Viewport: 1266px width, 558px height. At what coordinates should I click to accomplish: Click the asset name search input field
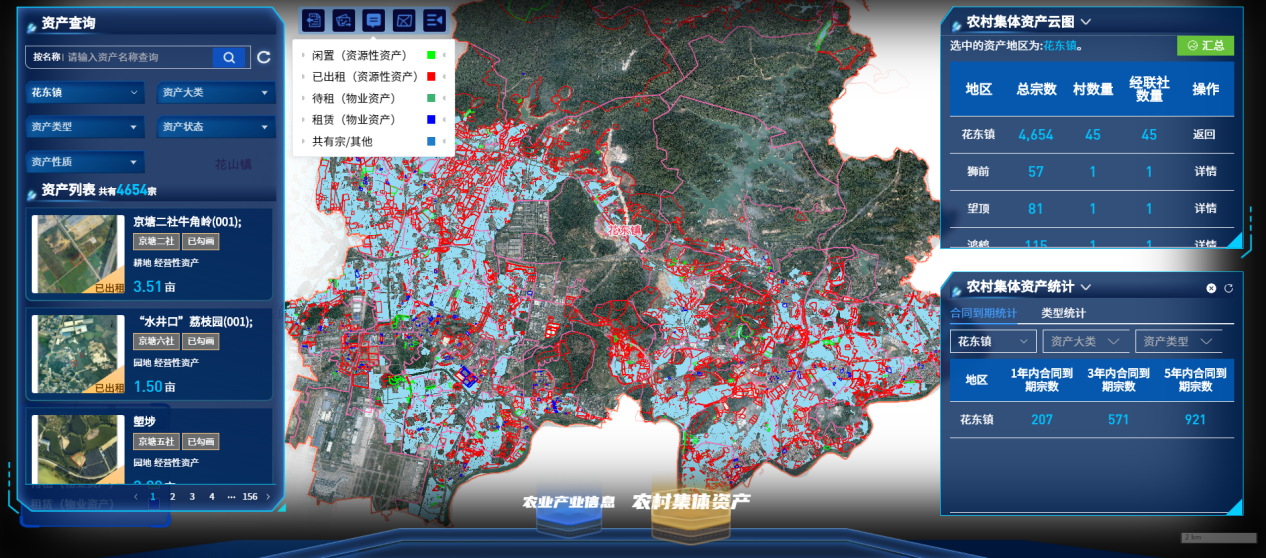coord(138,58)
